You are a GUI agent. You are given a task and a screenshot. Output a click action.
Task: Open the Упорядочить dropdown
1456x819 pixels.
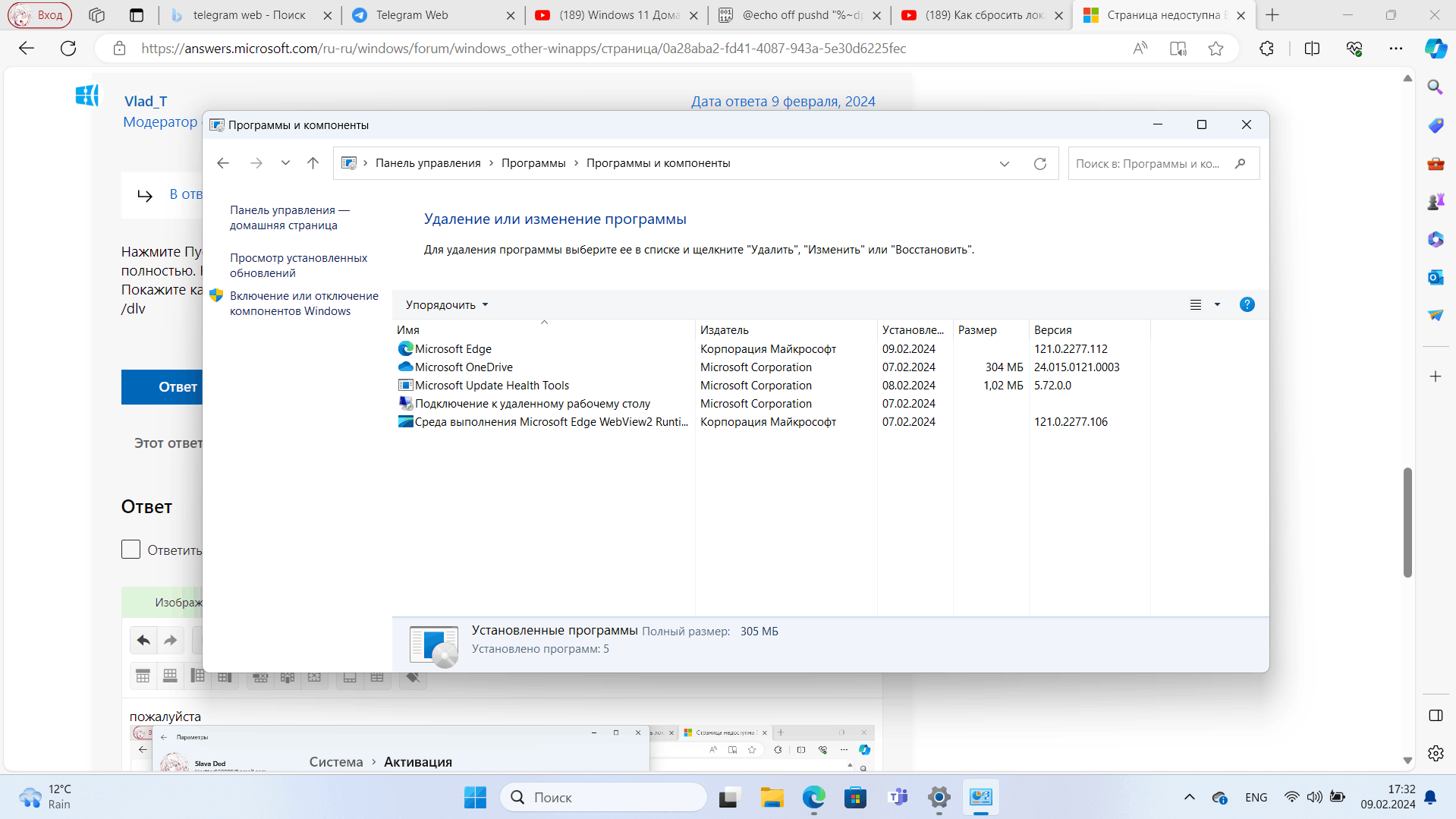[x=447, y=304]
